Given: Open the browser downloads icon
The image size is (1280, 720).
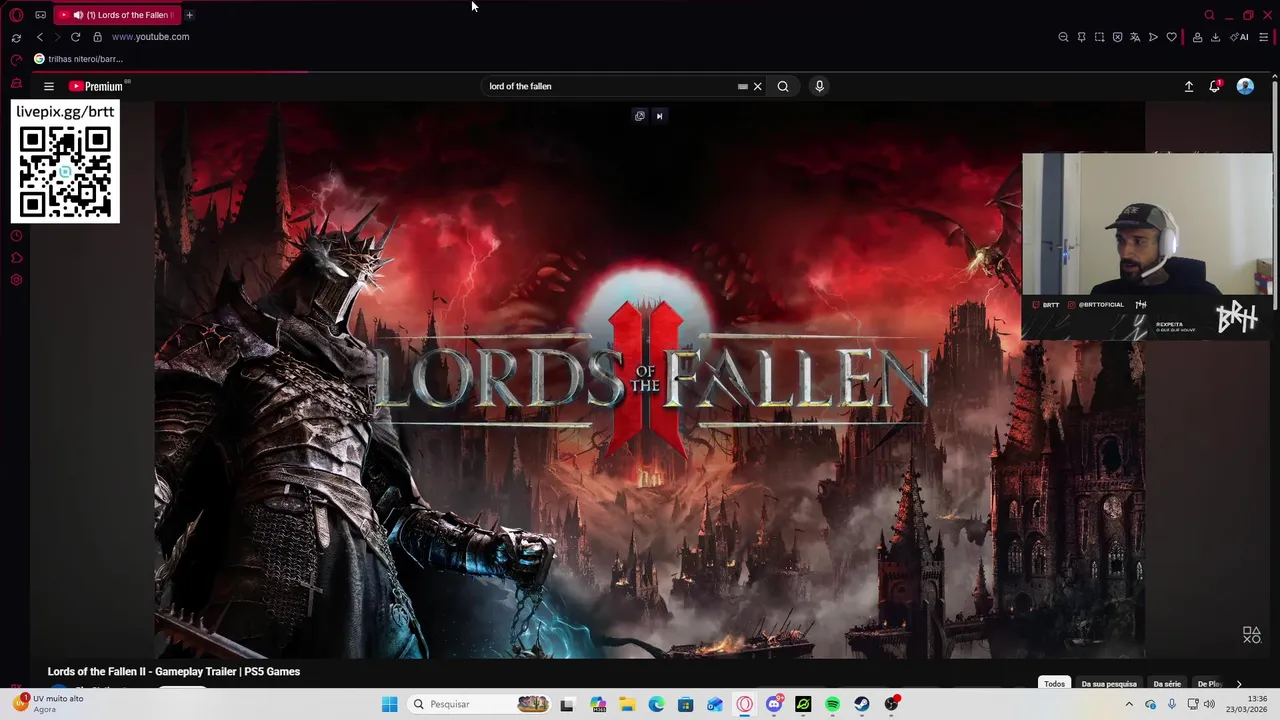Looking at the screenshot, I should pos(1215,37).
